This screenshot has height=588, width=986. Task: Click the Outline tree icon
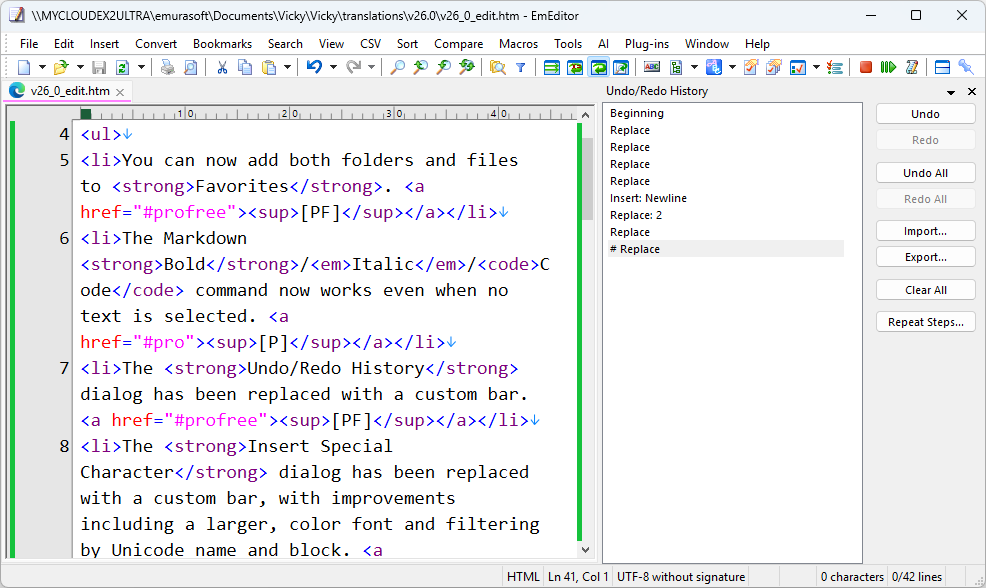(x=677, y=67)
